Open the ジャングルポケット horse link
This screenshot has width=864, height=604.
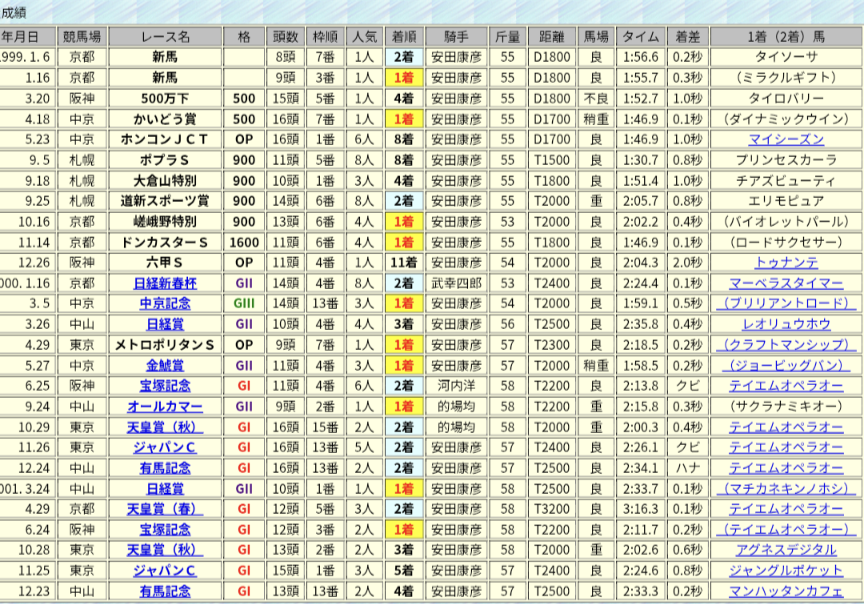click(x=785, y=571)
